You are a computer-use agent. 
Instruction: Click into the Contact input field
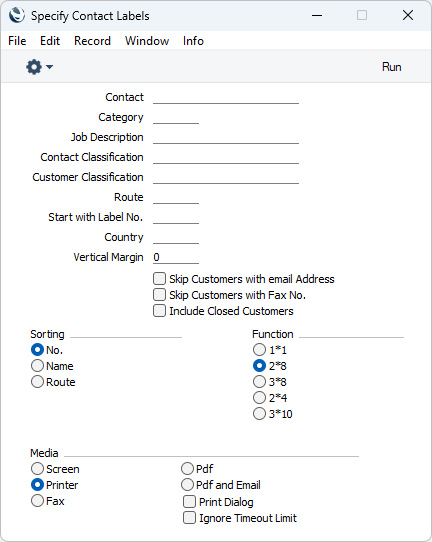(x=226, y=97)
